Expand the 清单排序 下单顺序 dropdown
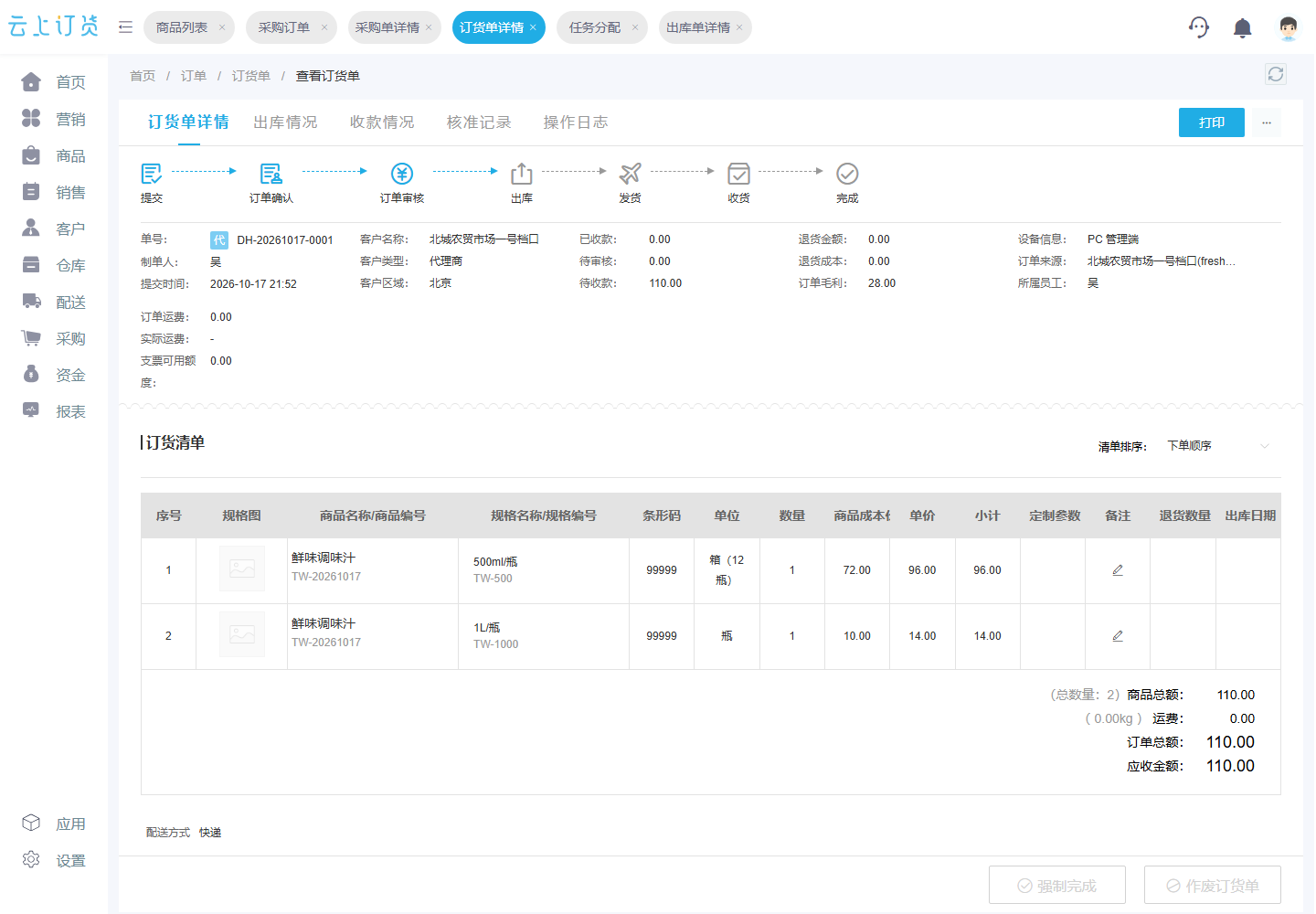 coord(1218,446)
